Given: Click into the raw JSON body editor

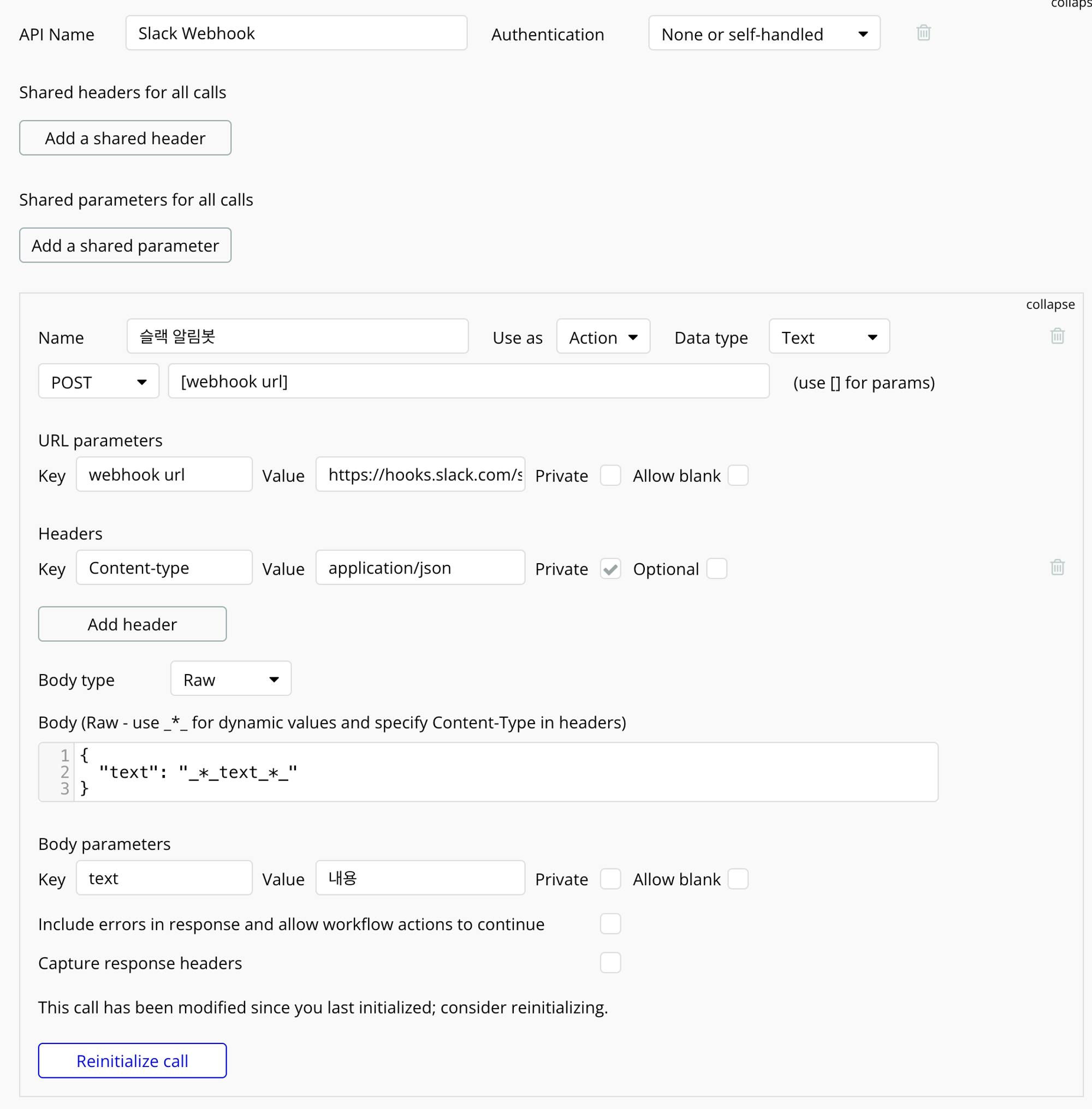Looking at the screenshot, I should (x=505, y=772).
